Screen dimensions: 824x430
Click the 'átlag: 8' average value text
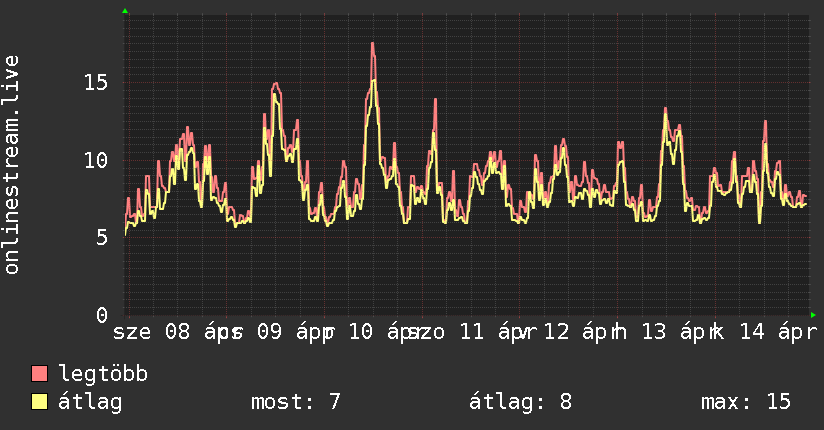coord(520,402)
